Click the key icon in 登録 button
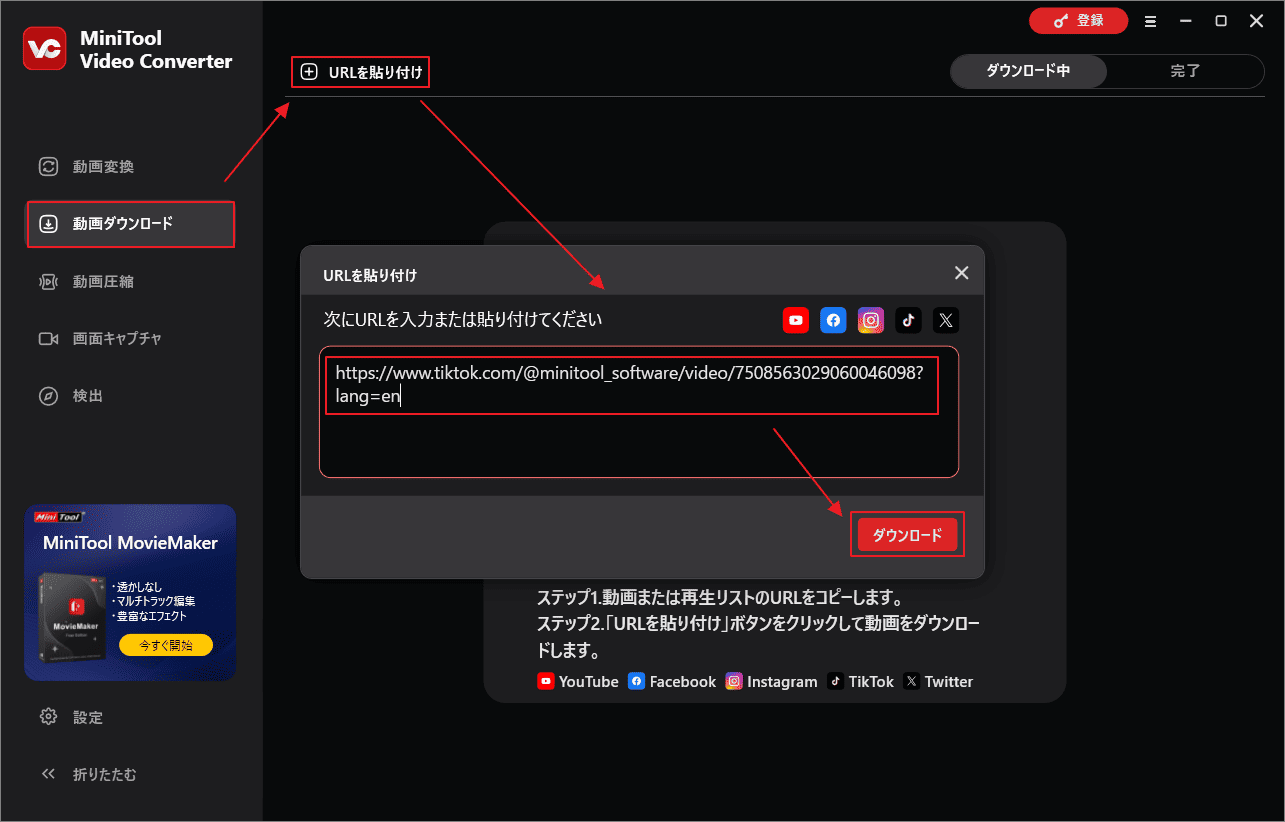 [x=1062, y=20]
